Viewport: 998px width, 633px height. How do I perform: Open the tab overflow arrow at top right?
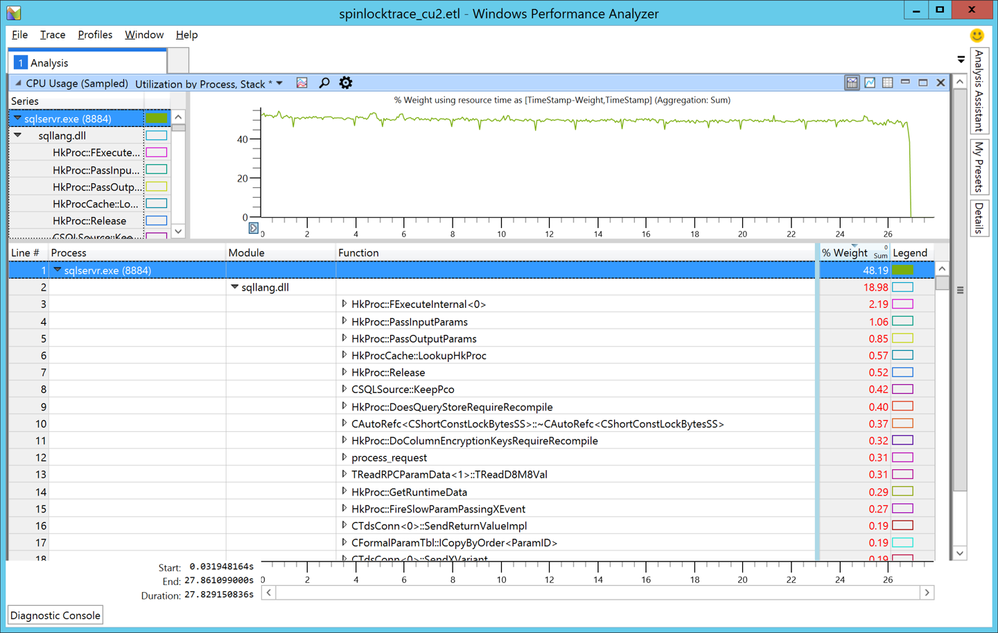[x=960, y=59]
